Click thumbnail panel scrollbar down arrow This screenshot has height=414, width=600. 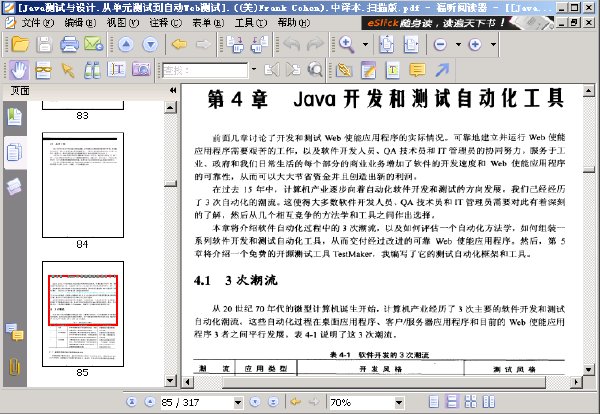point(171,380)
